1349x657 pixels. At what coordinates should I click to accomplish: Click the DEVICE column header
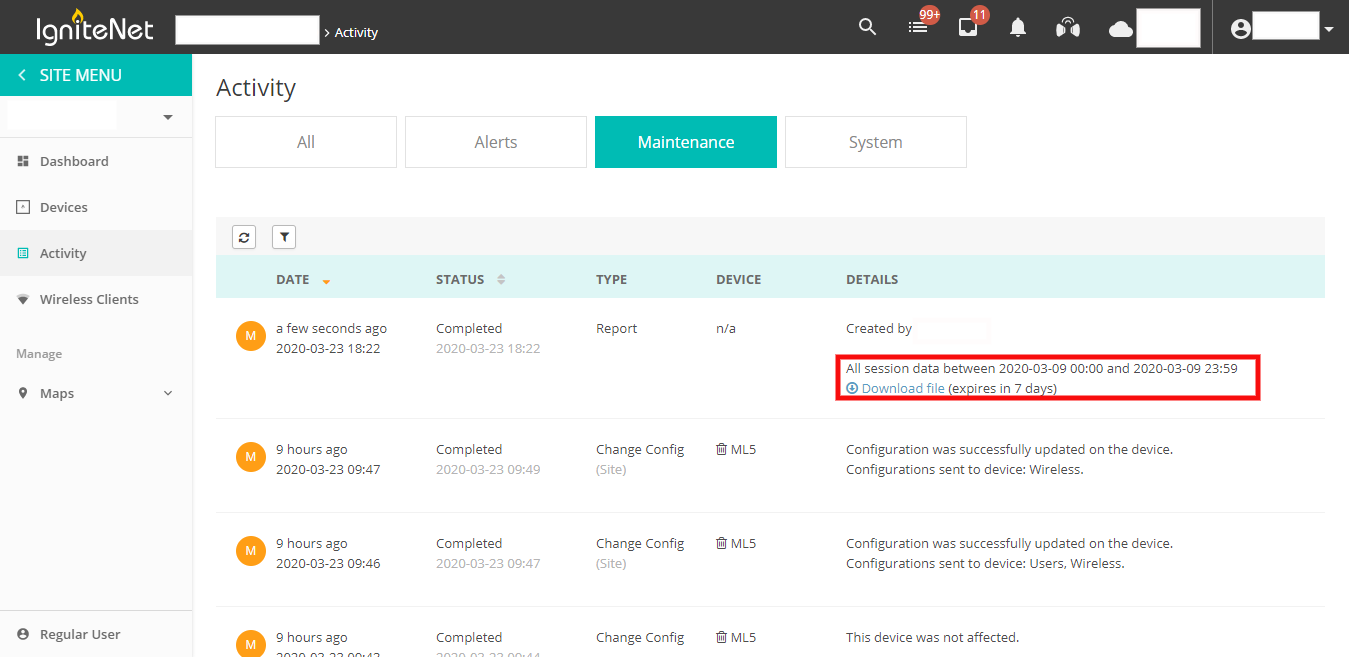pyautogui.click(x=739, y=280)
